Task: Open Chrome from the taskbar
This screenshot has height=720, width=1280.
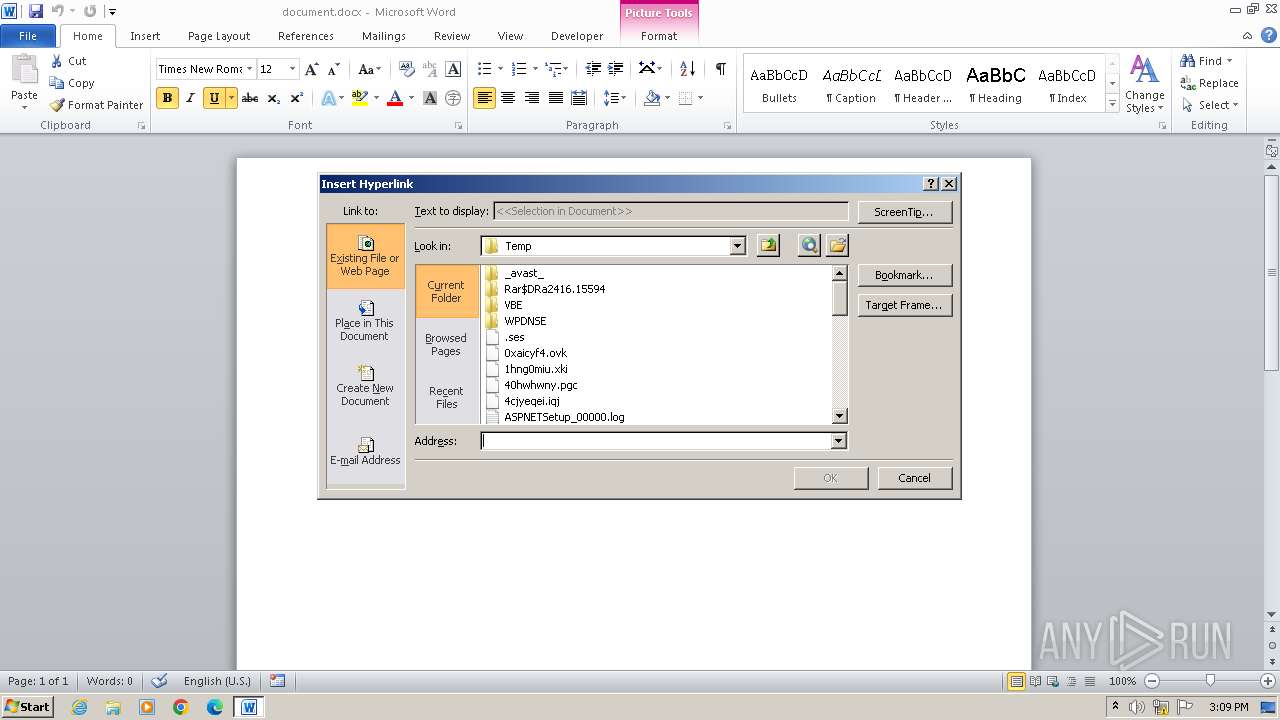Action: click(x=181, y=707)
